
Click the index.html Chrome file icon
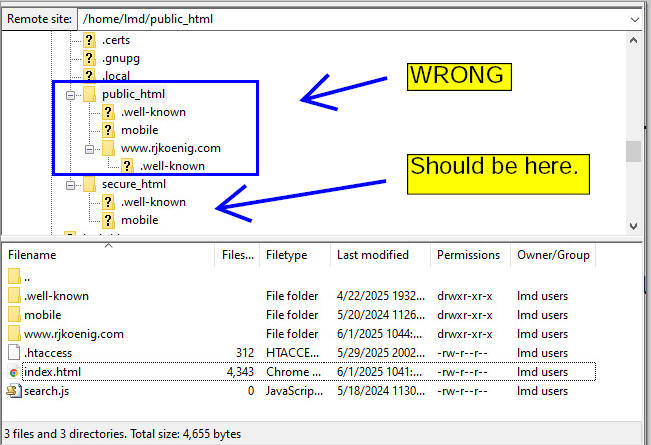coord(13,372)
